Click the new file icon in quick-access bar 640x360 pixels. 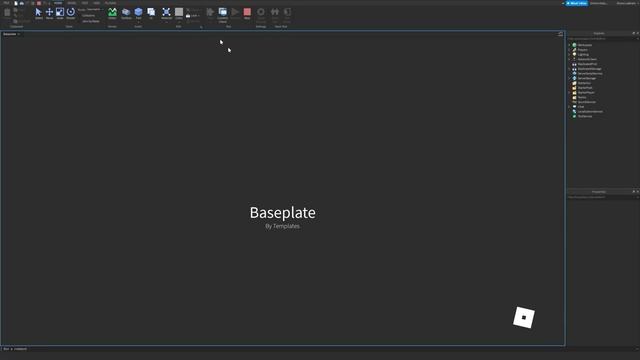pyautogui.click(x=16, y=3)
